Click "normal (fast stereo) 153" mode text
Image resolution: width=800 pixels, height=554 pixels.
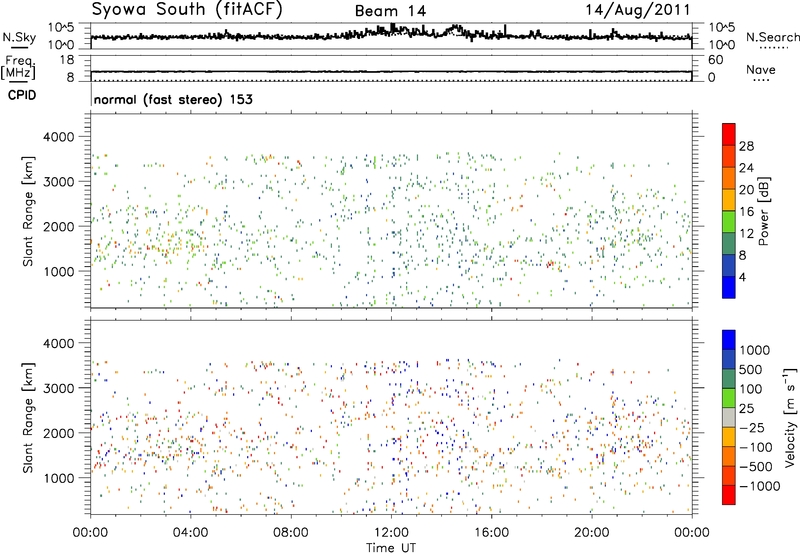pos(173,99)
